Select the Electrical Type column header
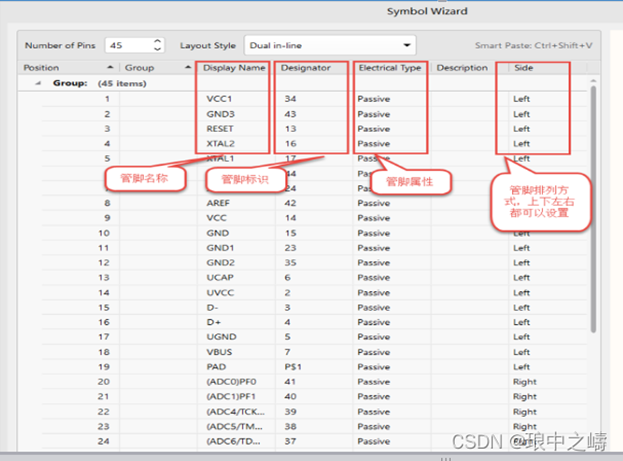 tap(389, 68)
